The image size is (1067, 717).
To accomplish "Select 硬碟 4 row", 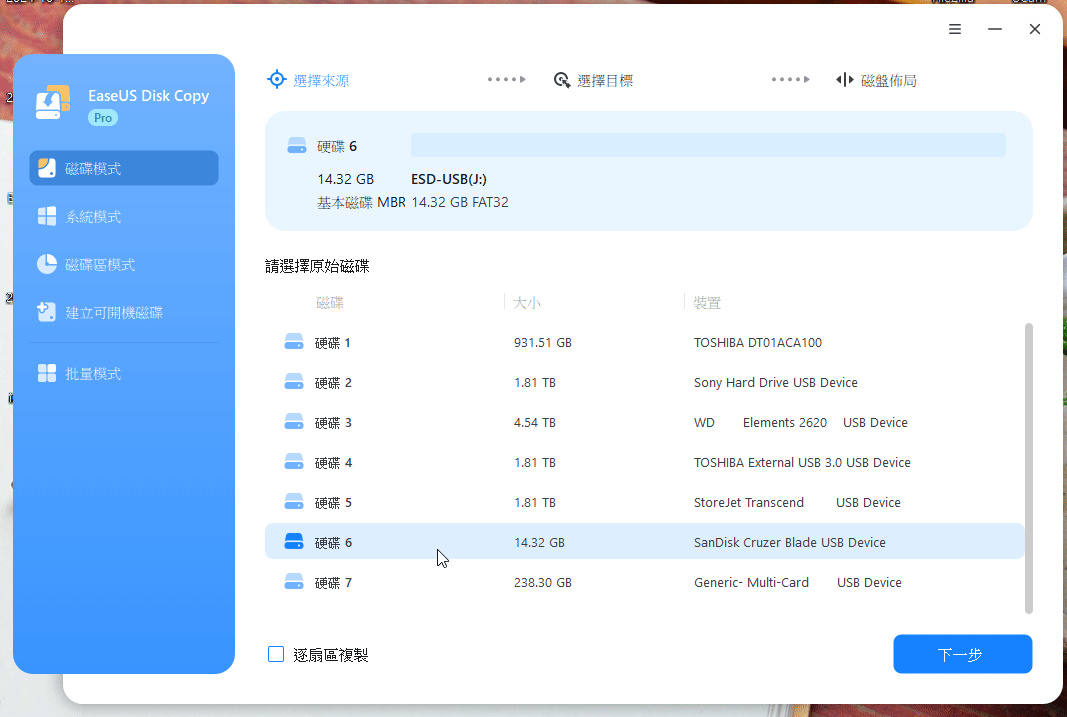I will [644, 463].
